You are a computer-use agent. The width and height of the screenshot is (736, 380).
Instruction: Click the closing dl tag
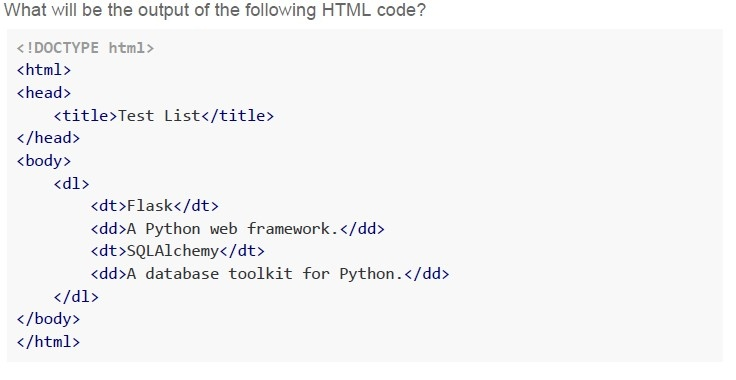[76, 297]
